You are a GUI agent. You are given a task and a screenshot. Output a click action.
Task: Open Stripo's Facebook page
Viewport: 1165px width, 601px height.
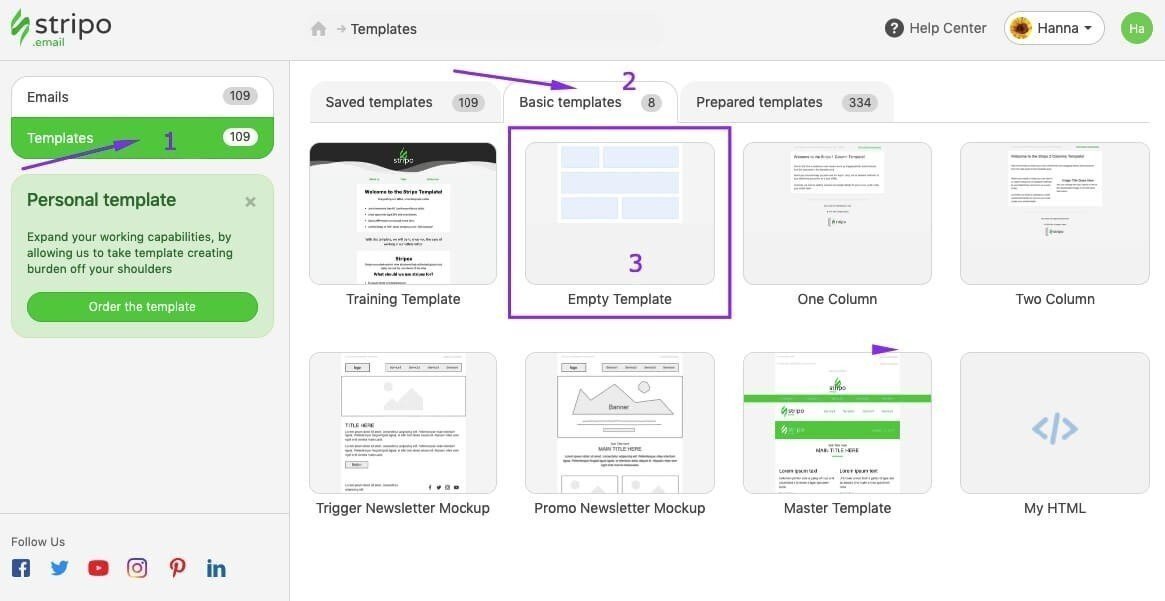click(x=20, y=567)
